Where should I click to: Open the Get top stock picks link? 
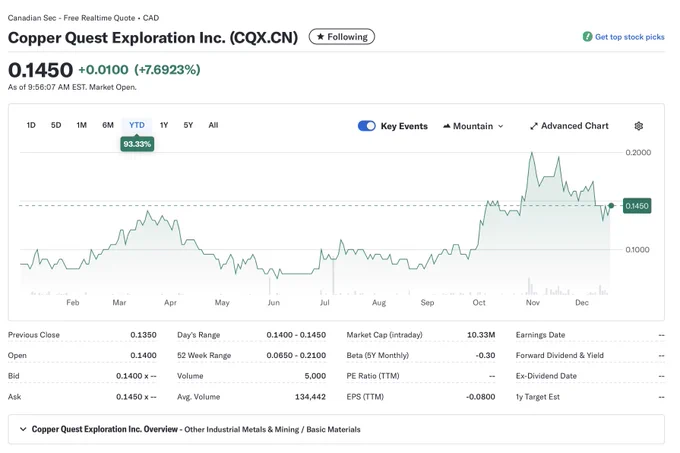(x=630, y=37)
